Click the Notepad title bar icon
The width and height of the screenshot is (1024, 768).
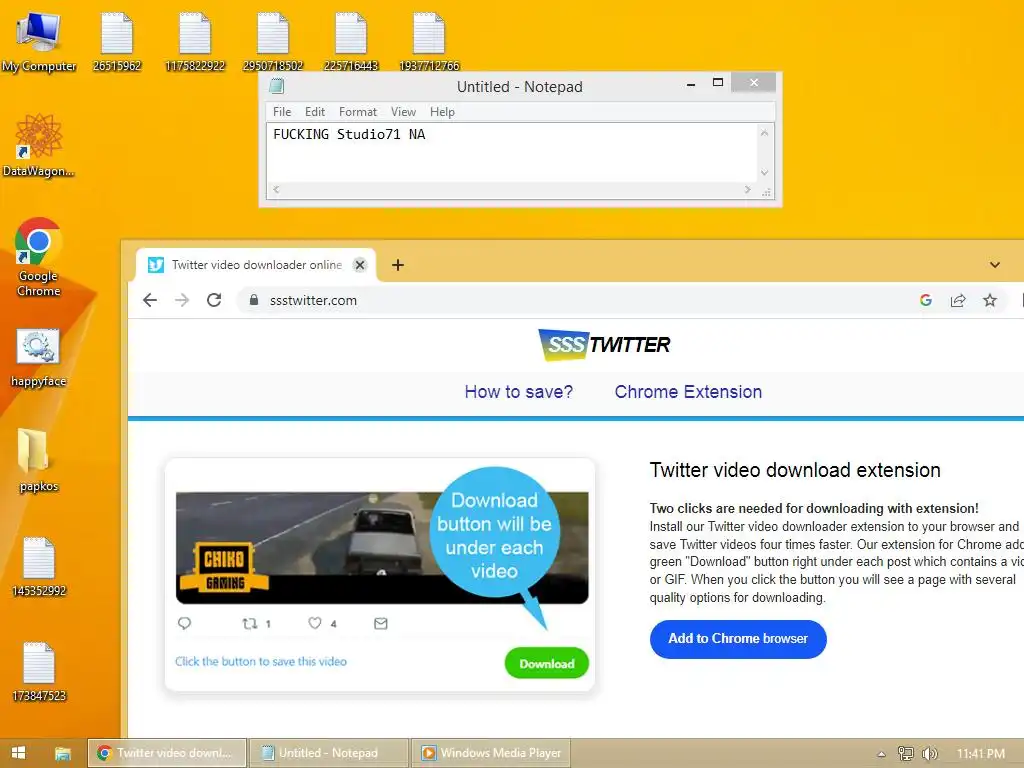pos(277,86)
